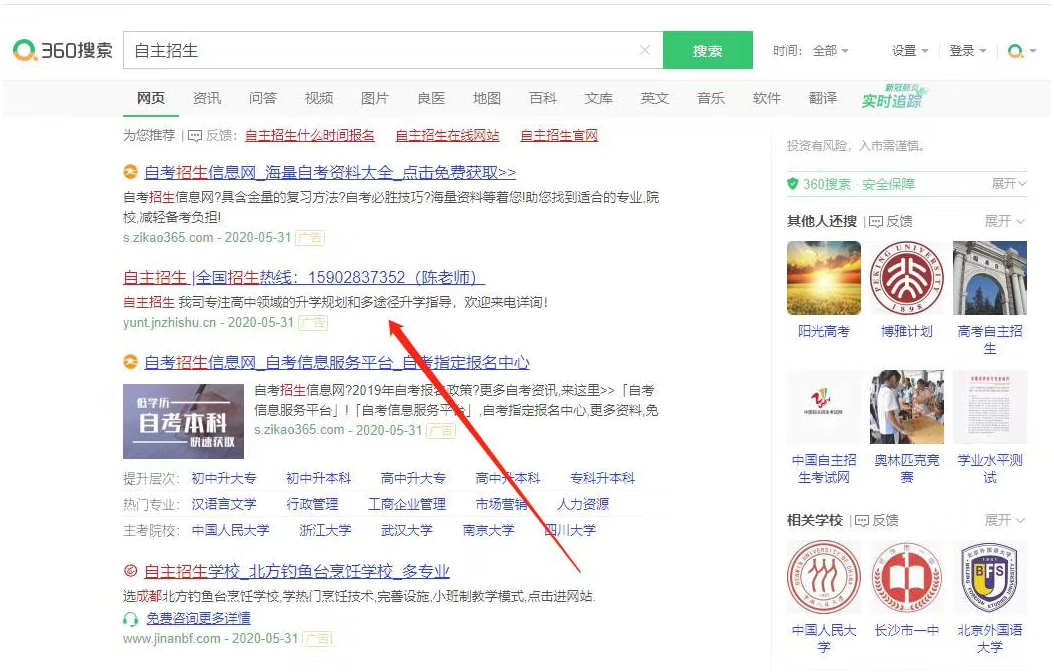Image resolution: width=1054 pixels, height=672 pixels.
Task: Select the 网页 tab
Action: click(151, 98)
